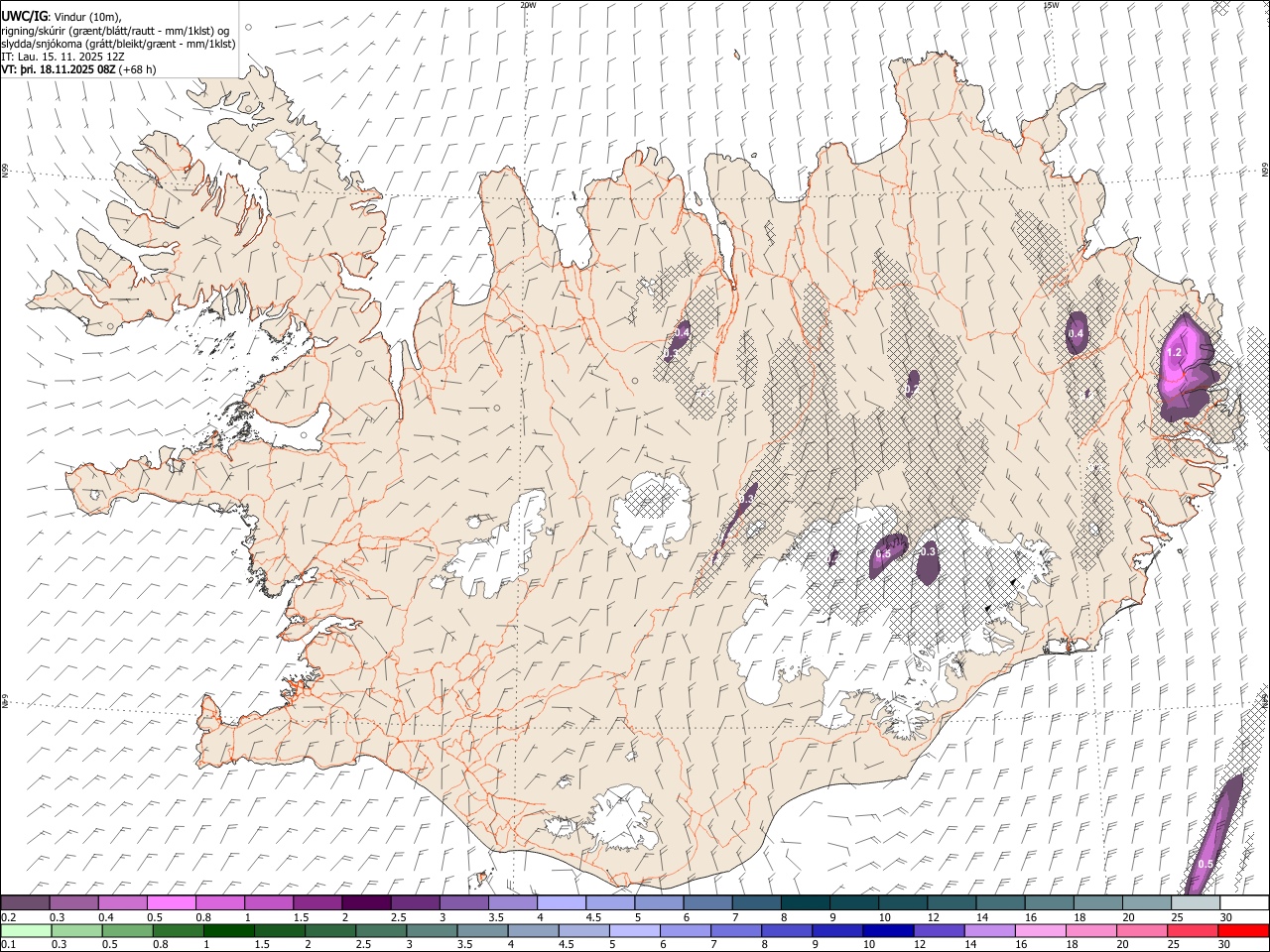
Task: Click the 'Vindur (10m),' heading text
Action: (87, 16)
